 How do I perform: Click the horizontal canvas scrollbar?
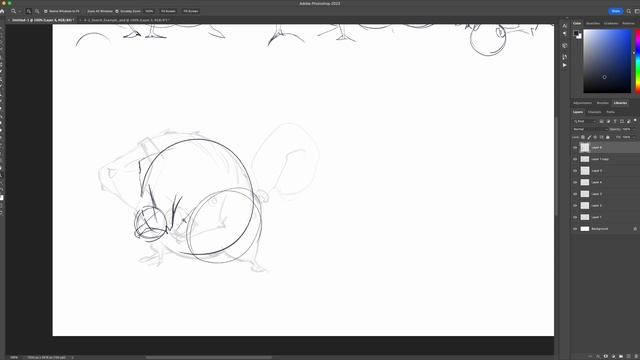[209, 358]
